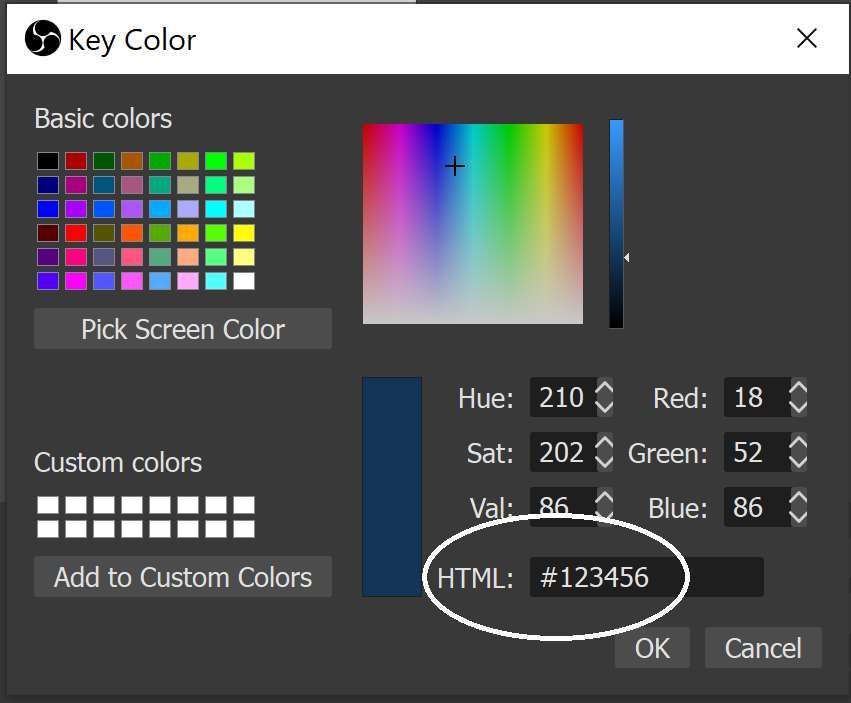Select the first Custom colors slot
This screenshot has height=703, width=851.
(48, 505)
